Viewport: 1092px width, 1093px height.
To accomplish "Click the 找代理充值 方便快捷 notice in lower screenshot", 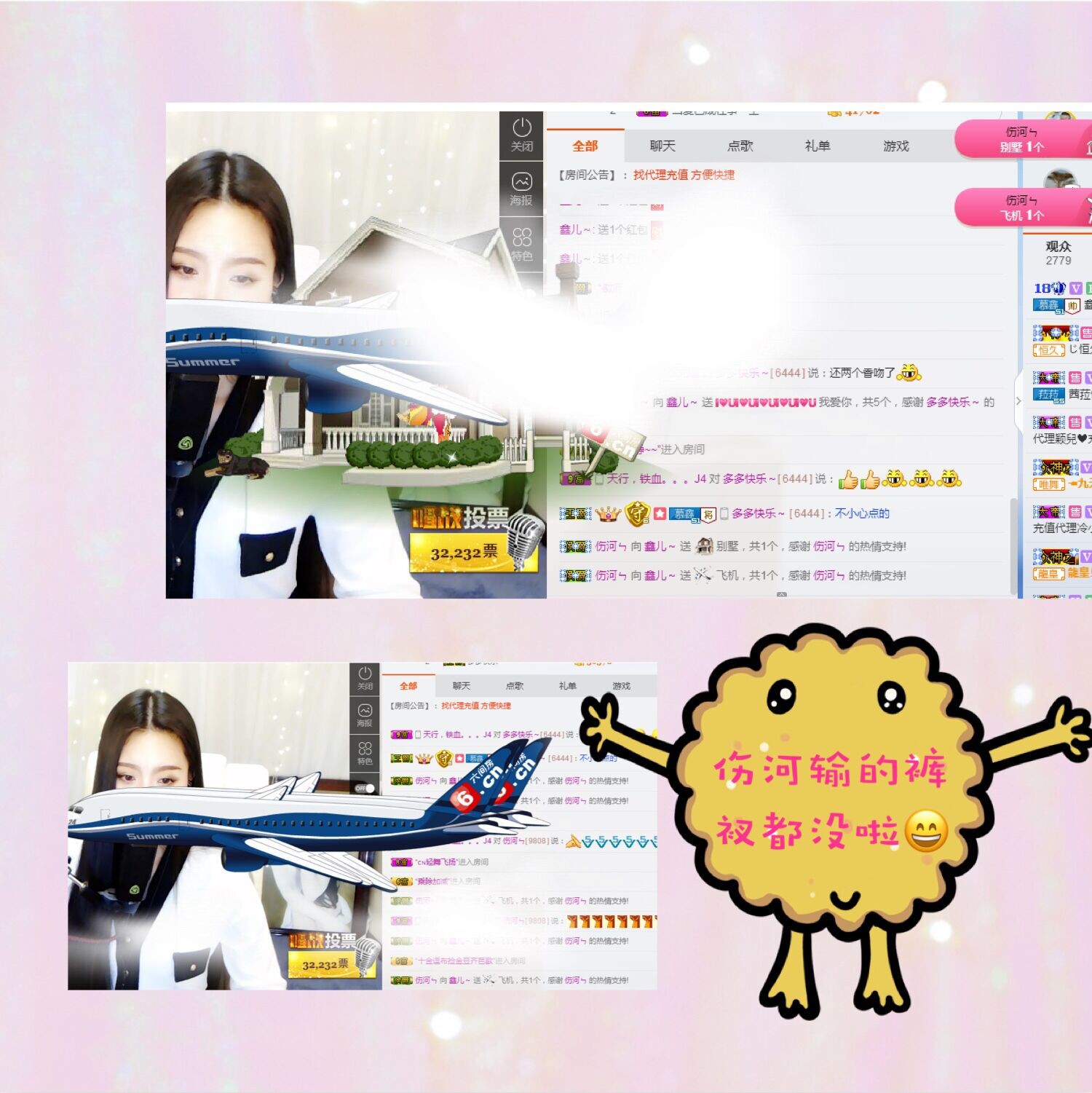I will pos(476,706).
